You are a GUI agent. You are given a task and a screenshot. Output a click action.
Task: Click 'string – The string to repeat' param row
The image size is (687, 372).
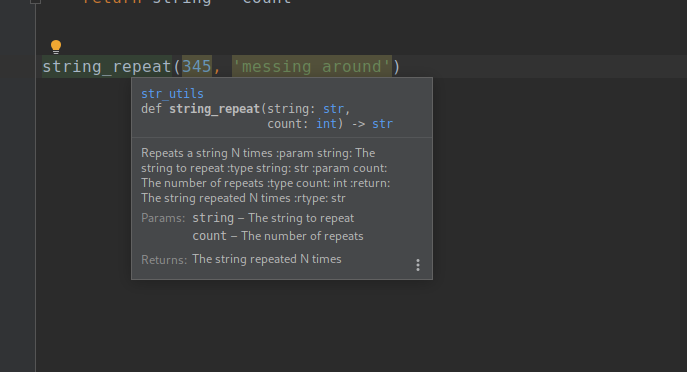click(273, 218)
